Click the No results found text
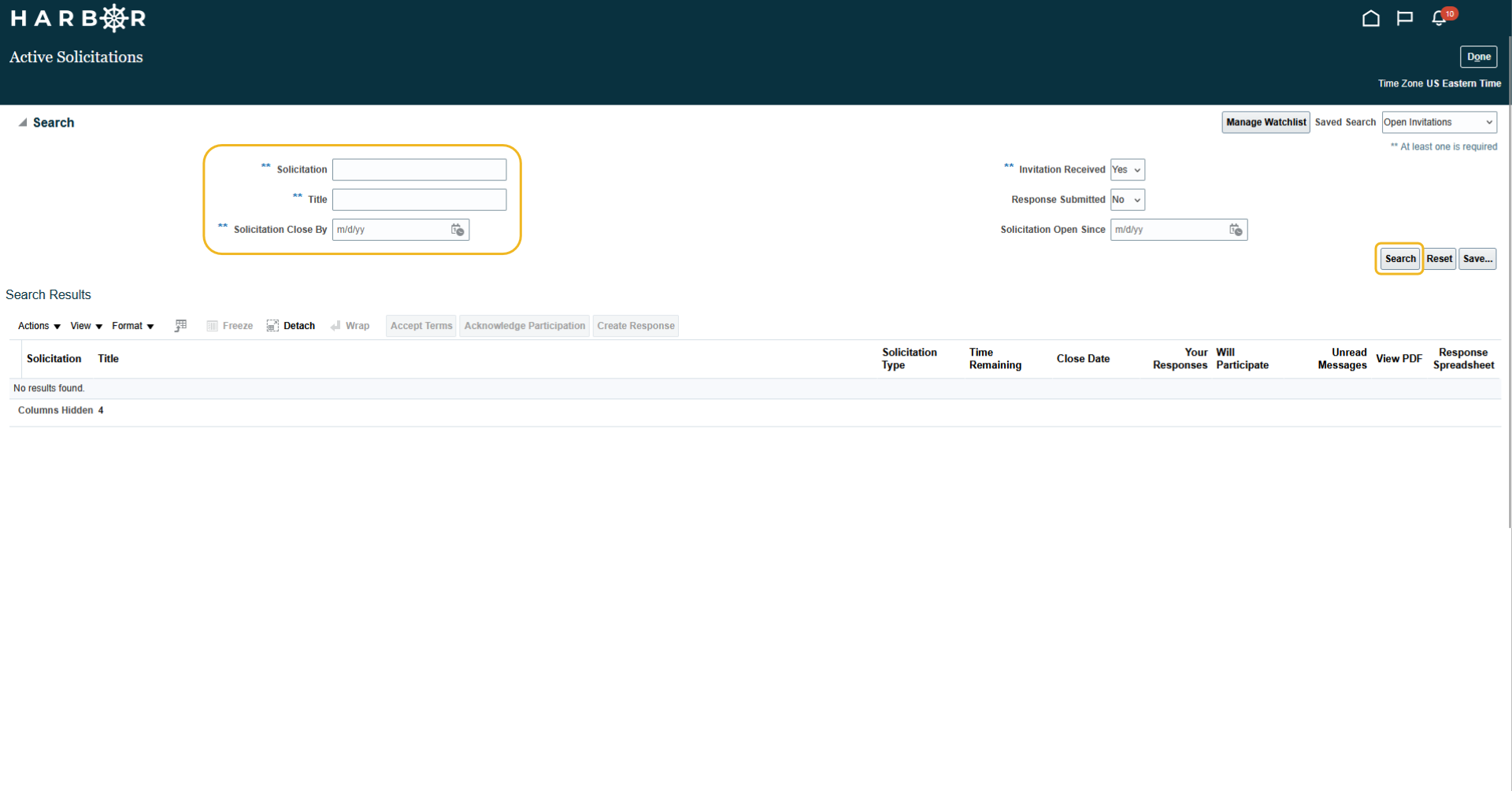Viewport: 1512px width, 791px height. [49, 389]
